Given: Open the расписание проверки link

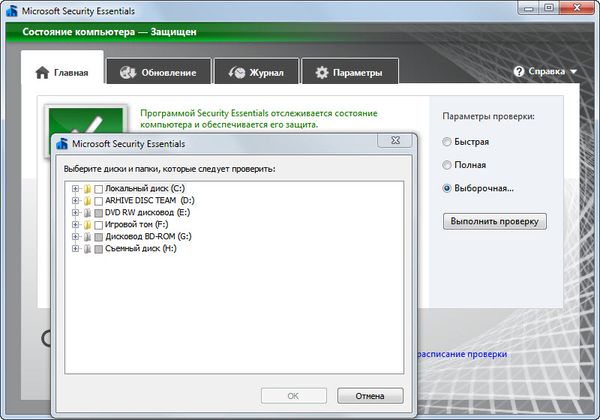Looking at the screenshot, I should click(x=462, y=354).
